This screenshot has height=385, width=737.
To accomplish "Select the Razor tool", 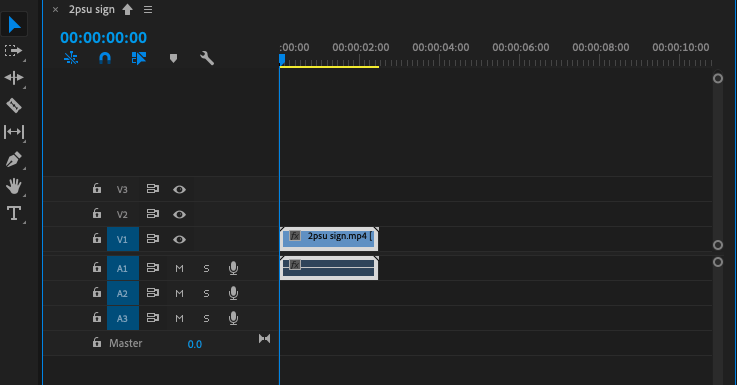I will [x=14, y=105].
